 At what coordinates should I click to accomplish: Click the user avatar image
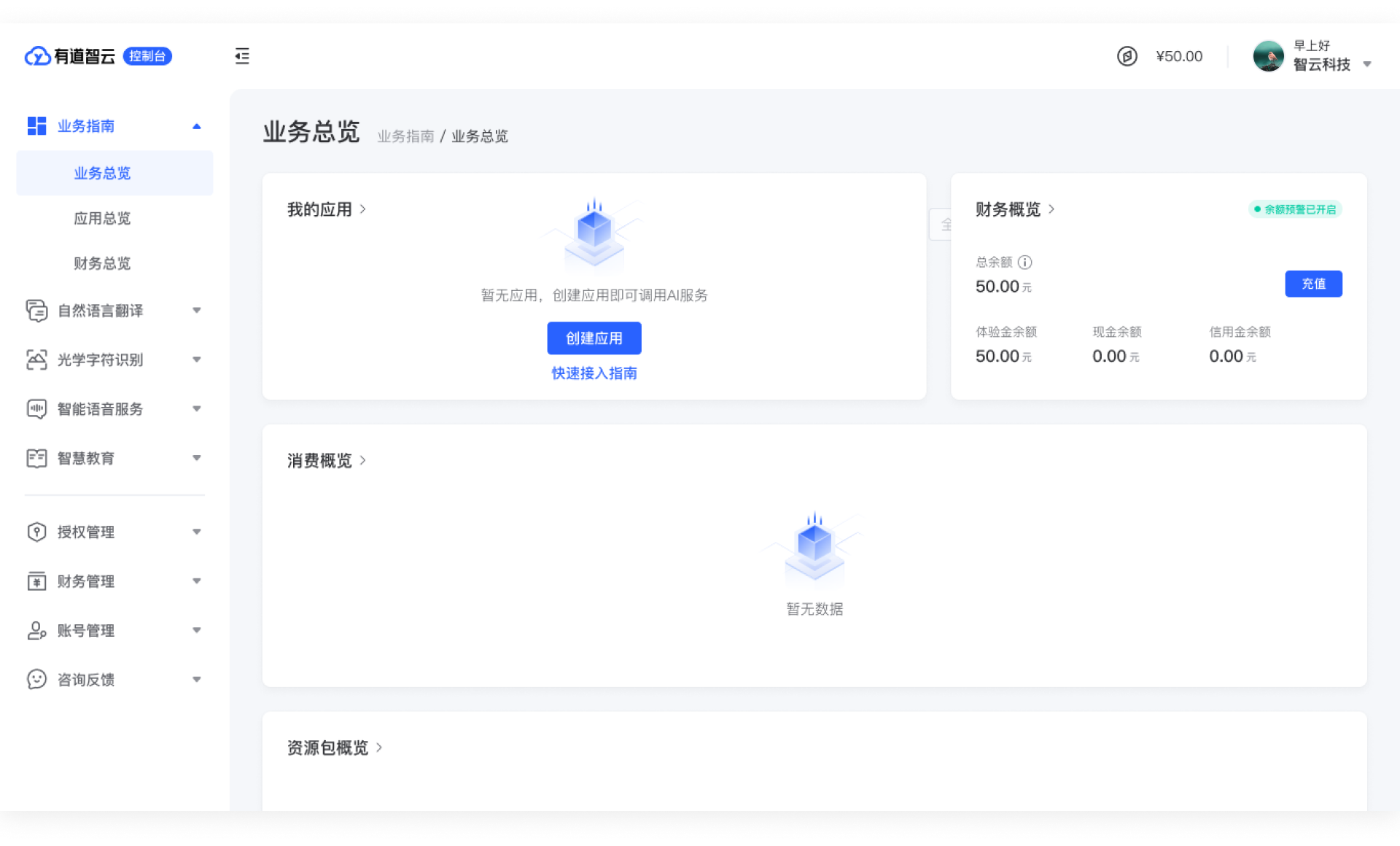[x=1268, y=56]
